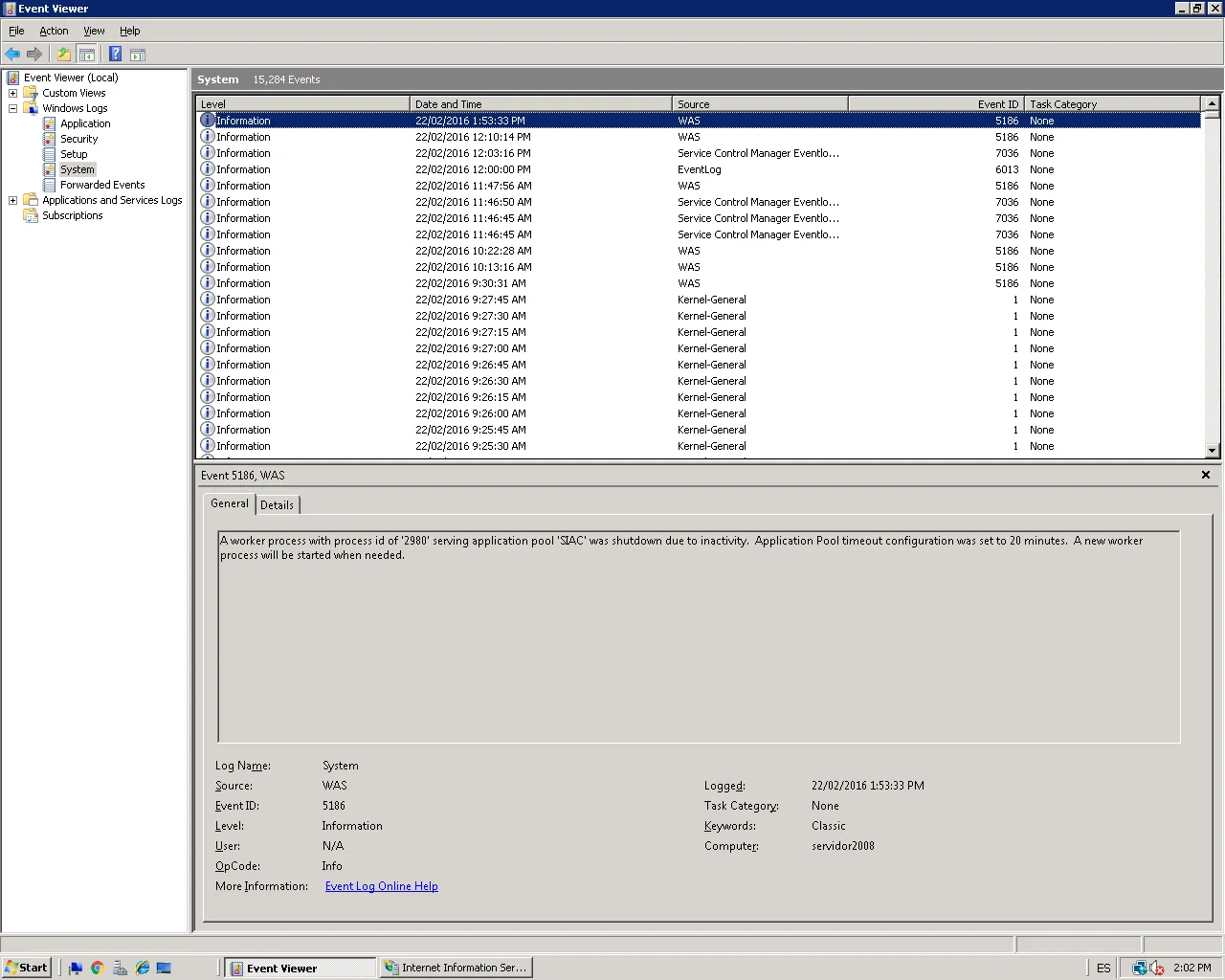This screenshot has width=1225, height=980.
Task: Sort by the Date and Time column header
Action: point(541,103)
